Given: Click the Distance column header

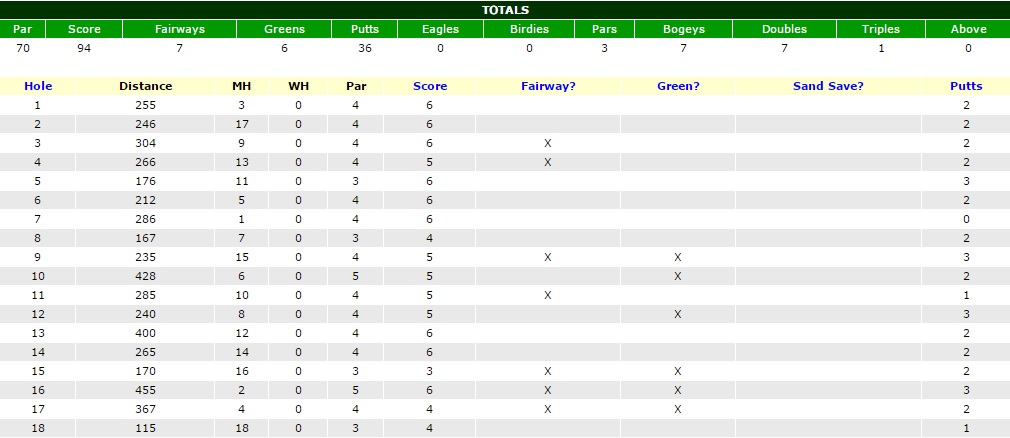Looking at the screenshot, I should point(145,86).
